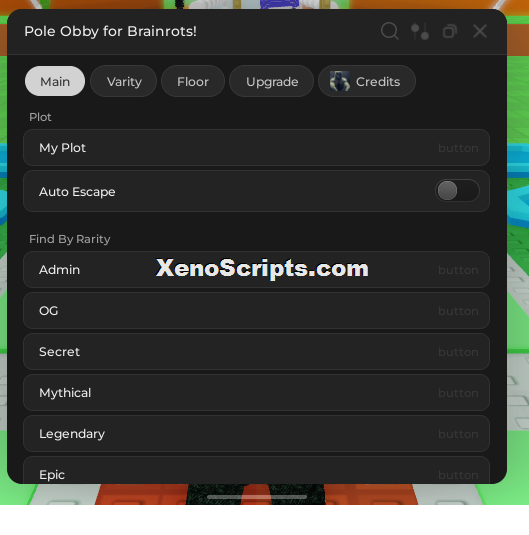Click the Legendary rarity button

click(257, 433)
